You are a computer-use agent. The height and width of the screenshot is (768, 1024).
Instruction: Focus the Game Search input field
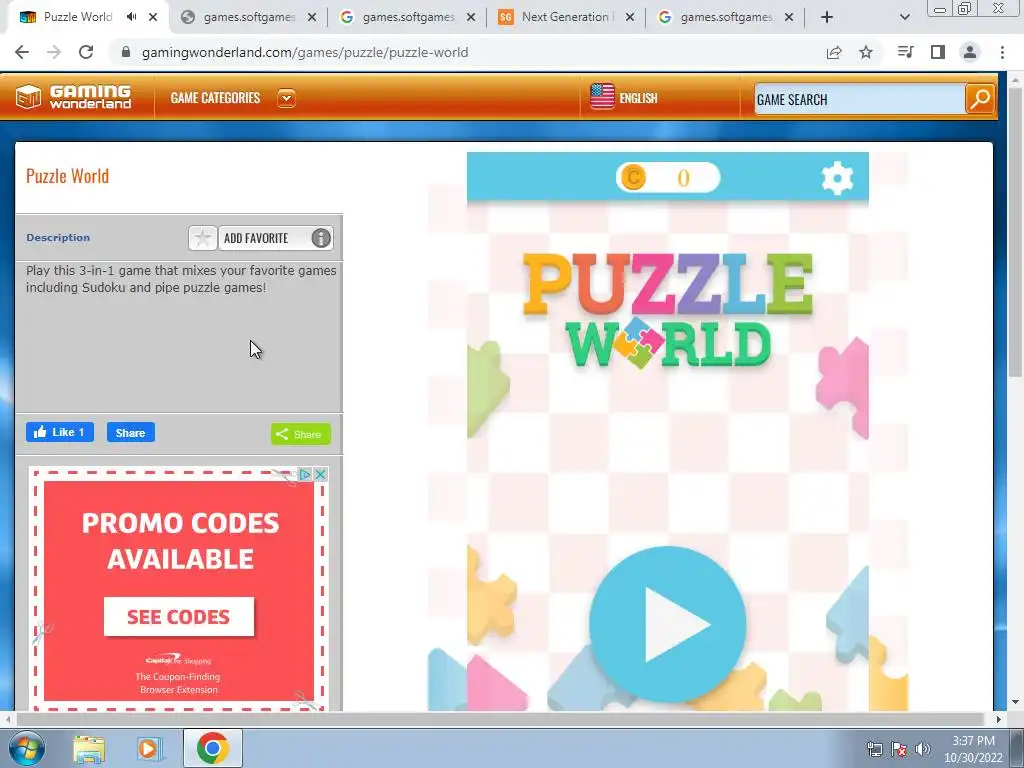point(859,99)
